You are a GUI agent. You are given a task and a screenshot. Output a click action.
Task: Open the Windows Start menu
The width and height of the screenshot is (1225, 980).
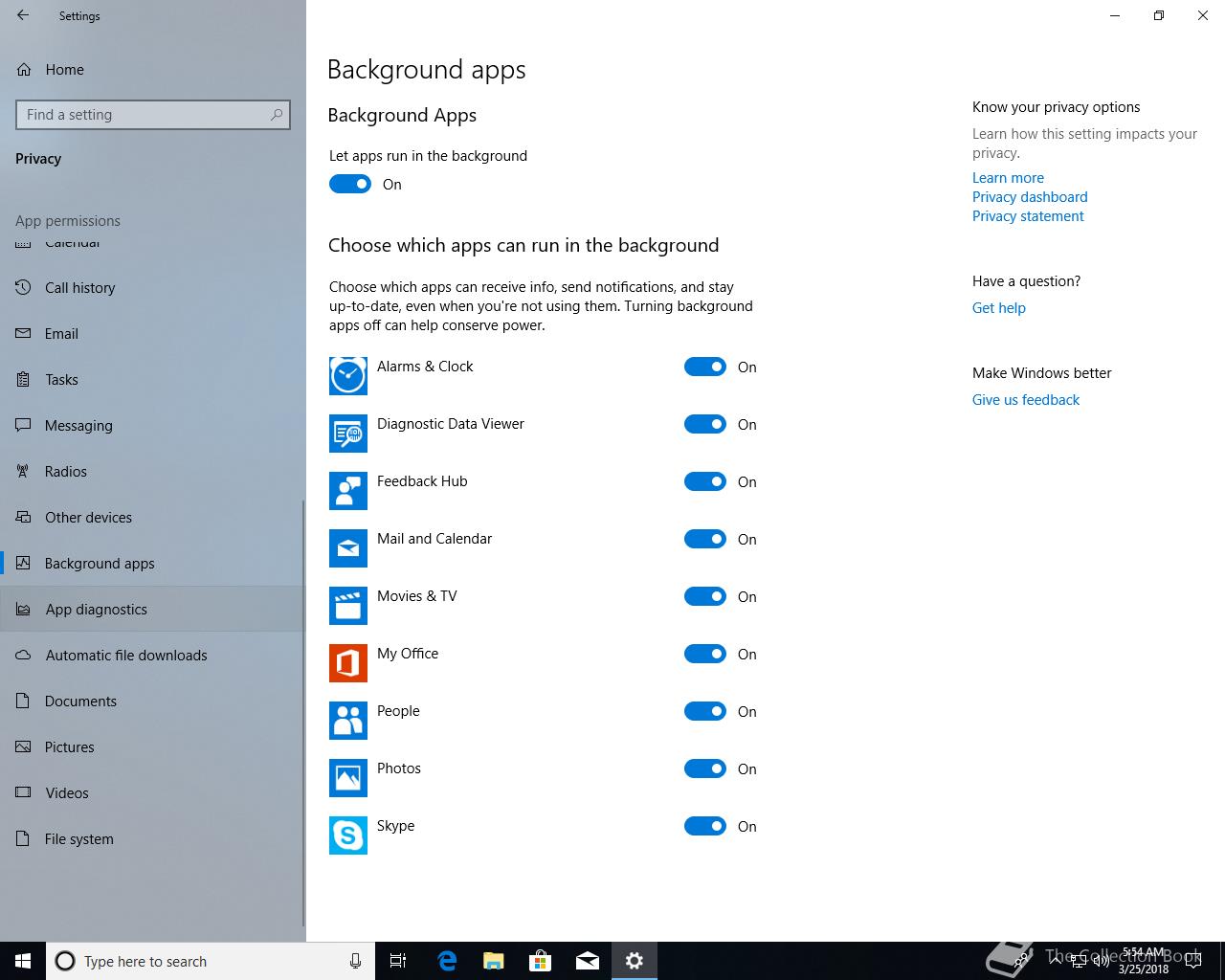click(x=23, y=961)
